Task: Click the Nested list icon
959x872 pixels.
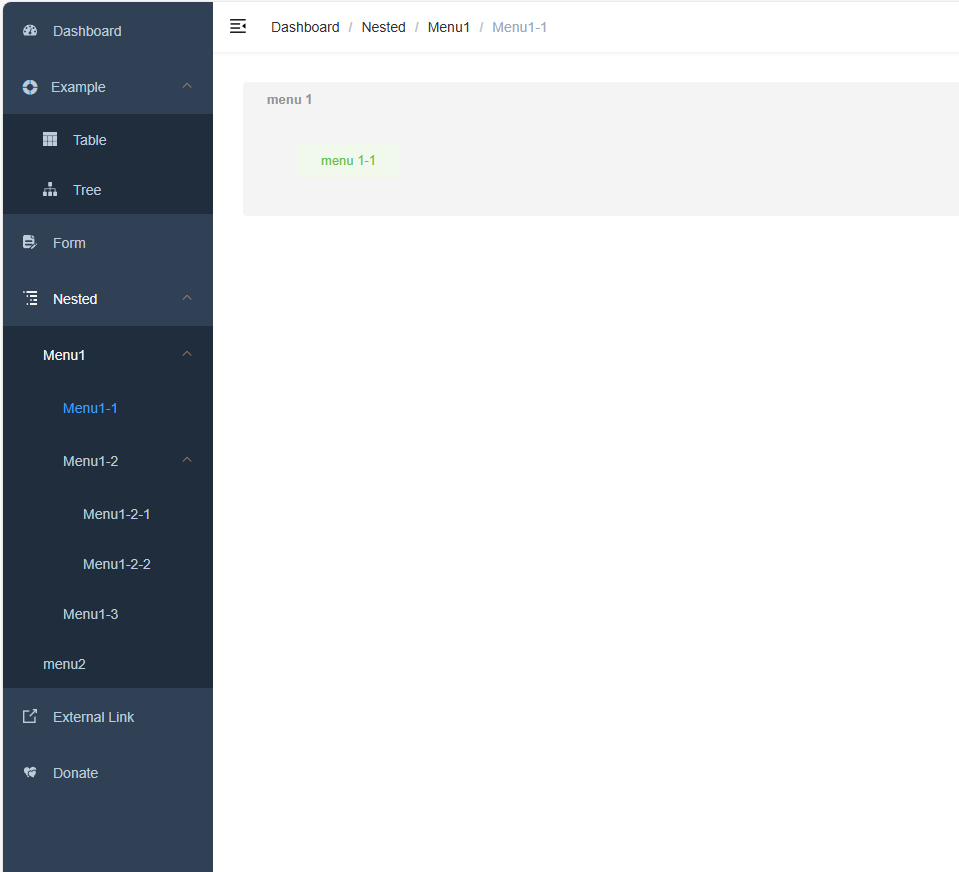Action: (30, 299)
